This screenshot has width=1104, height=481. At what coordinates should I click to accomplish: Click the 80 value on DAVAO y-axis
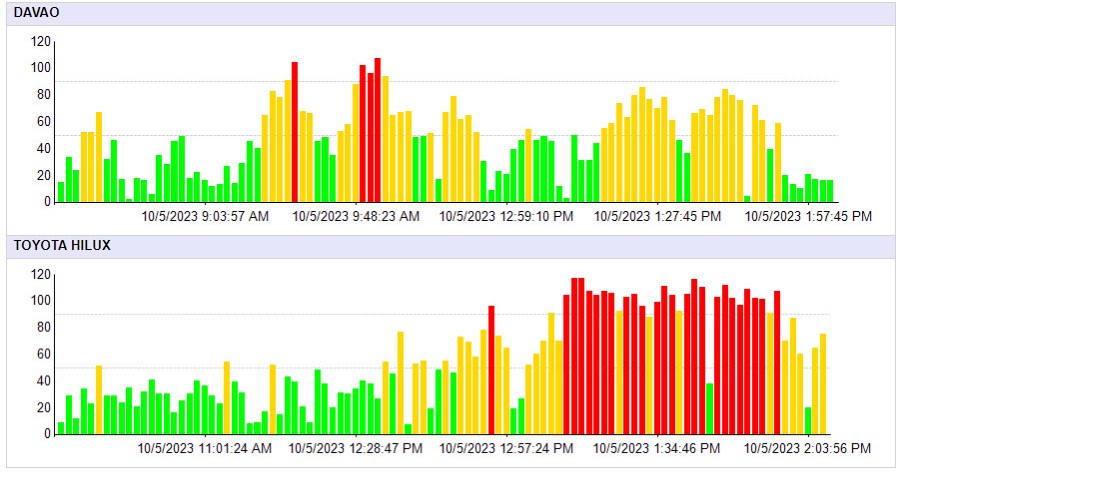pos(44,95)
